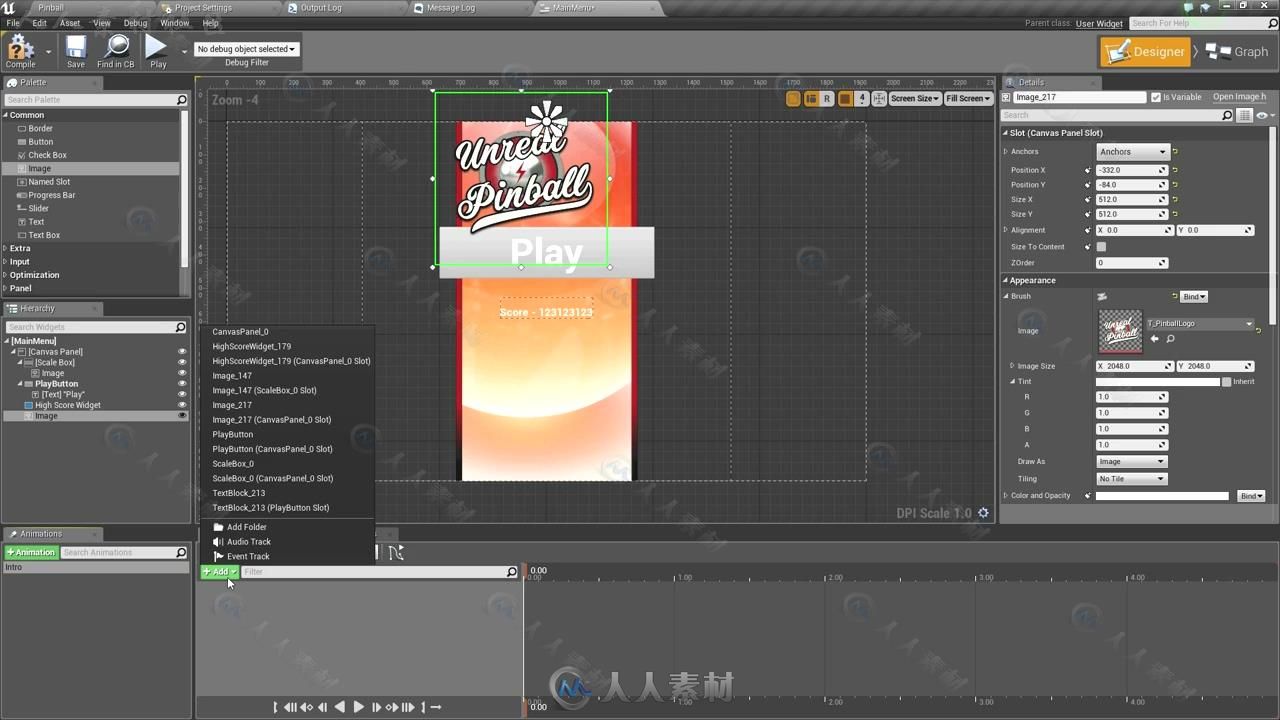Enable Size To Content checkbox
Image resolution: width=1280 pixels, height=720 pixels.
coord(1101,247)
